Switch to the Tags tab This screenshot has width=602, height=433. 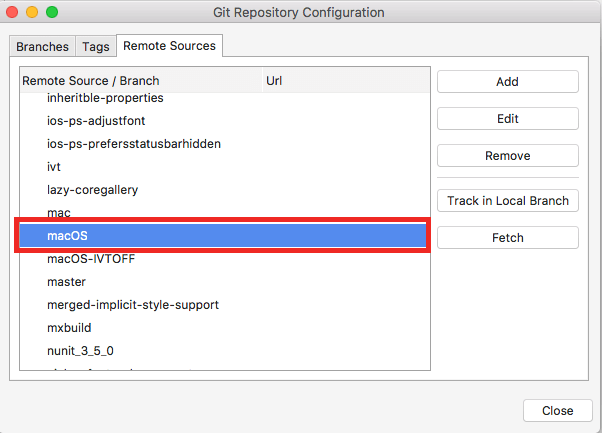tap(96, 47)
